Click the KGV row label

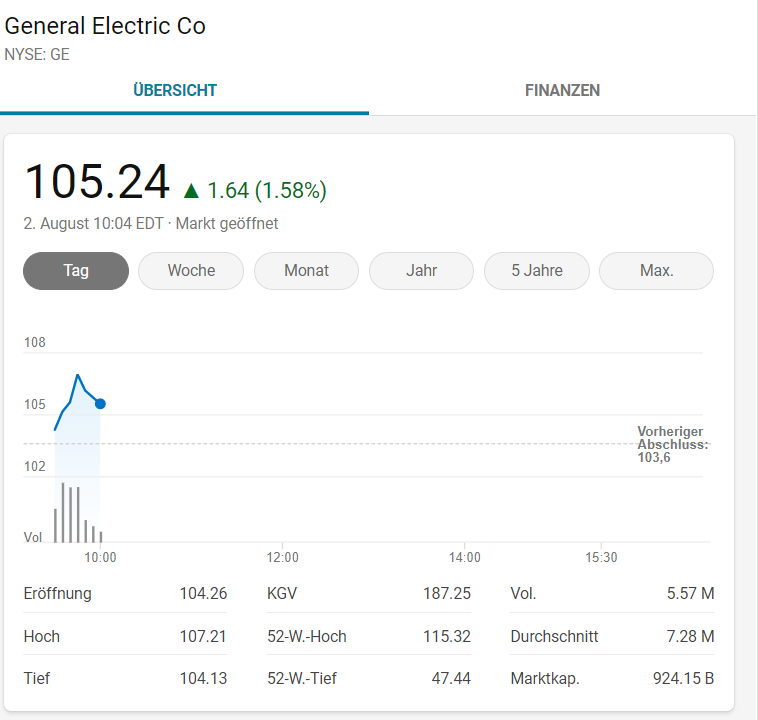[282, 594]
